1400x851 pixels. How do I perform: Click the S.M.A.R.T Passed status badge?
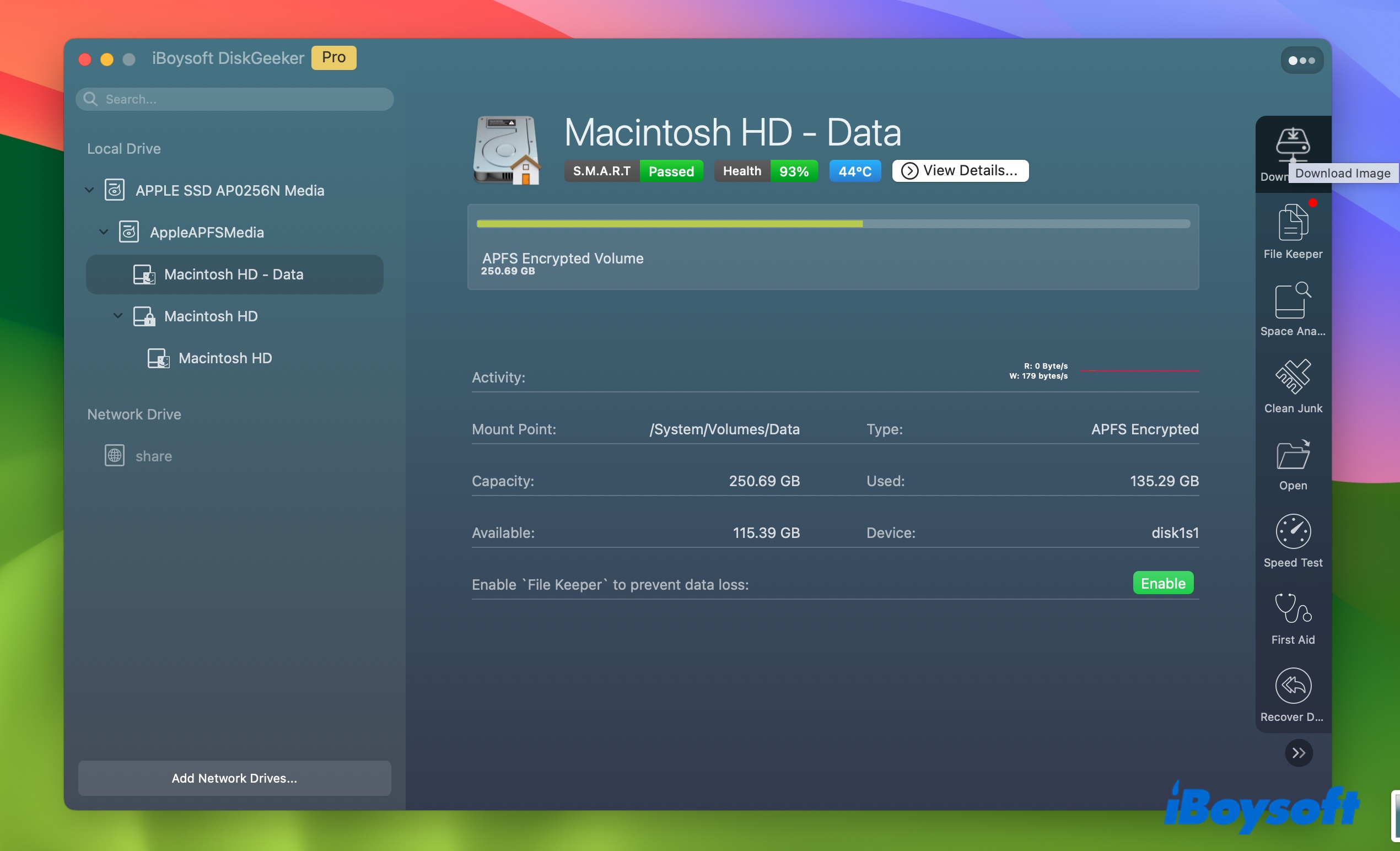[x=633, y=171]
